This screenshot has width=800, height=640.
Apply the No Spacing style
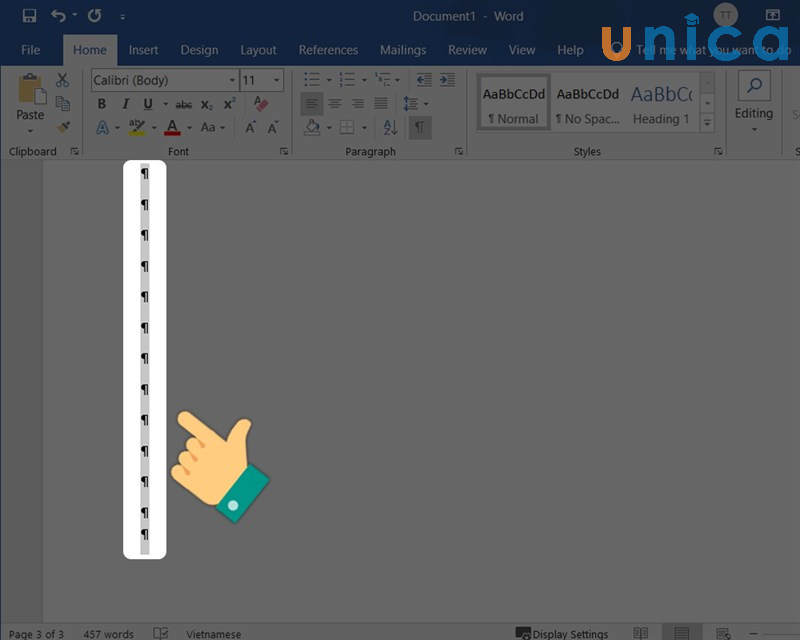pyautogui.click(x=588, y=104)
